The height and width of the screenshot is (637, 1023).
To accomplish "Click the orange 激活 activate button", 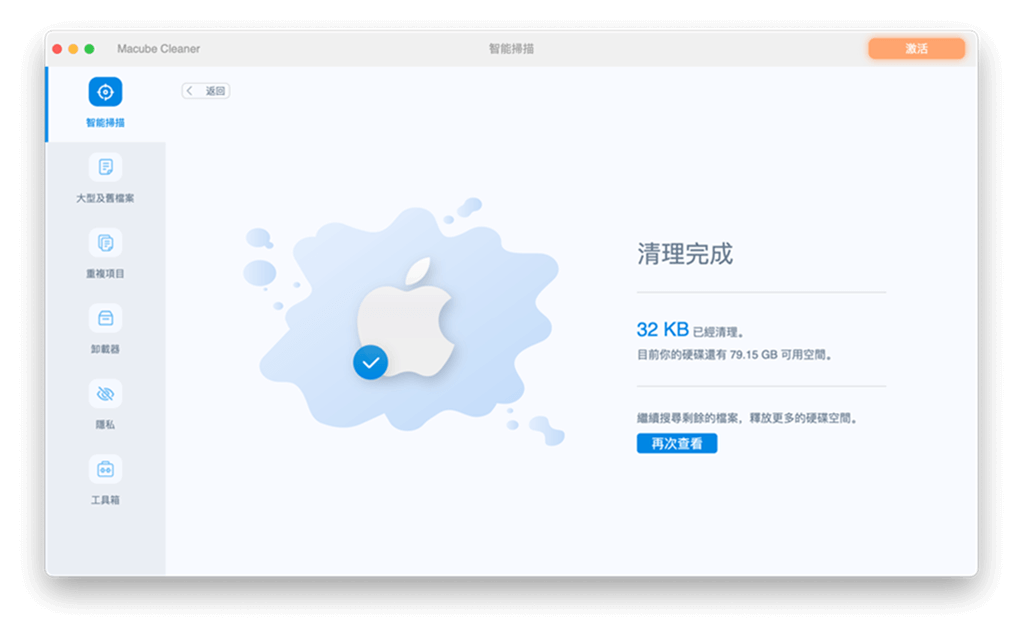I will coord(916,48).
